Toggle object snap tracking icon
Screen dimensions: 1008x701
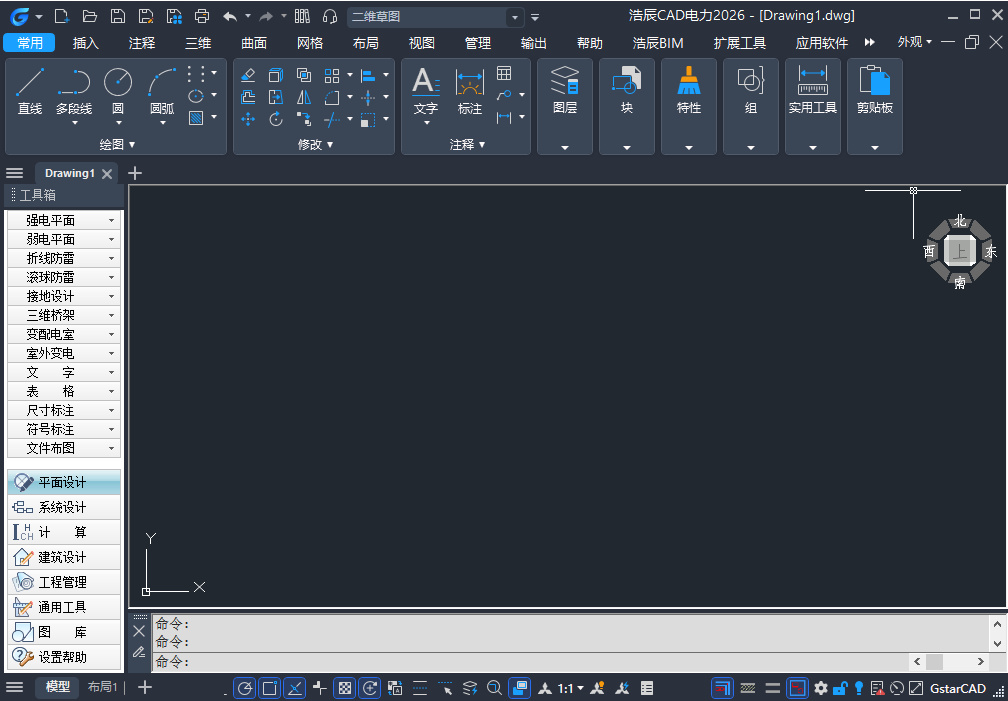(x=294, y=688)
